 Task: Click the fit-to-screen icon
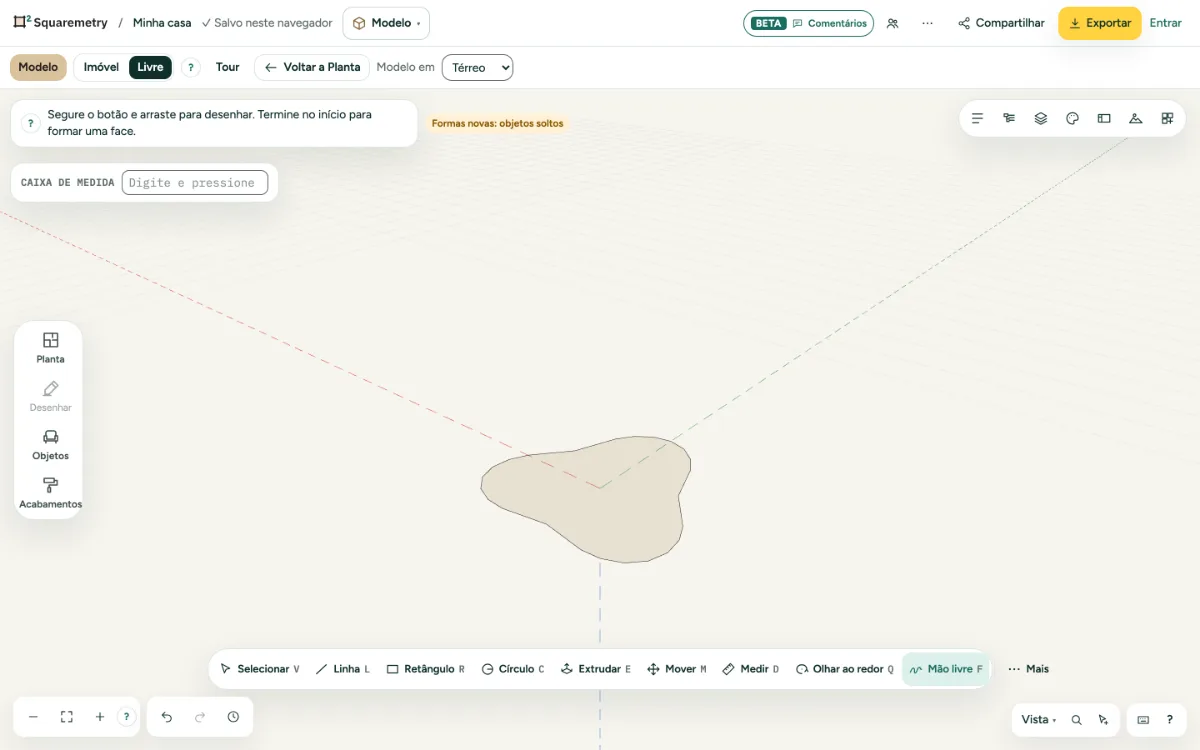coord(67,717)
